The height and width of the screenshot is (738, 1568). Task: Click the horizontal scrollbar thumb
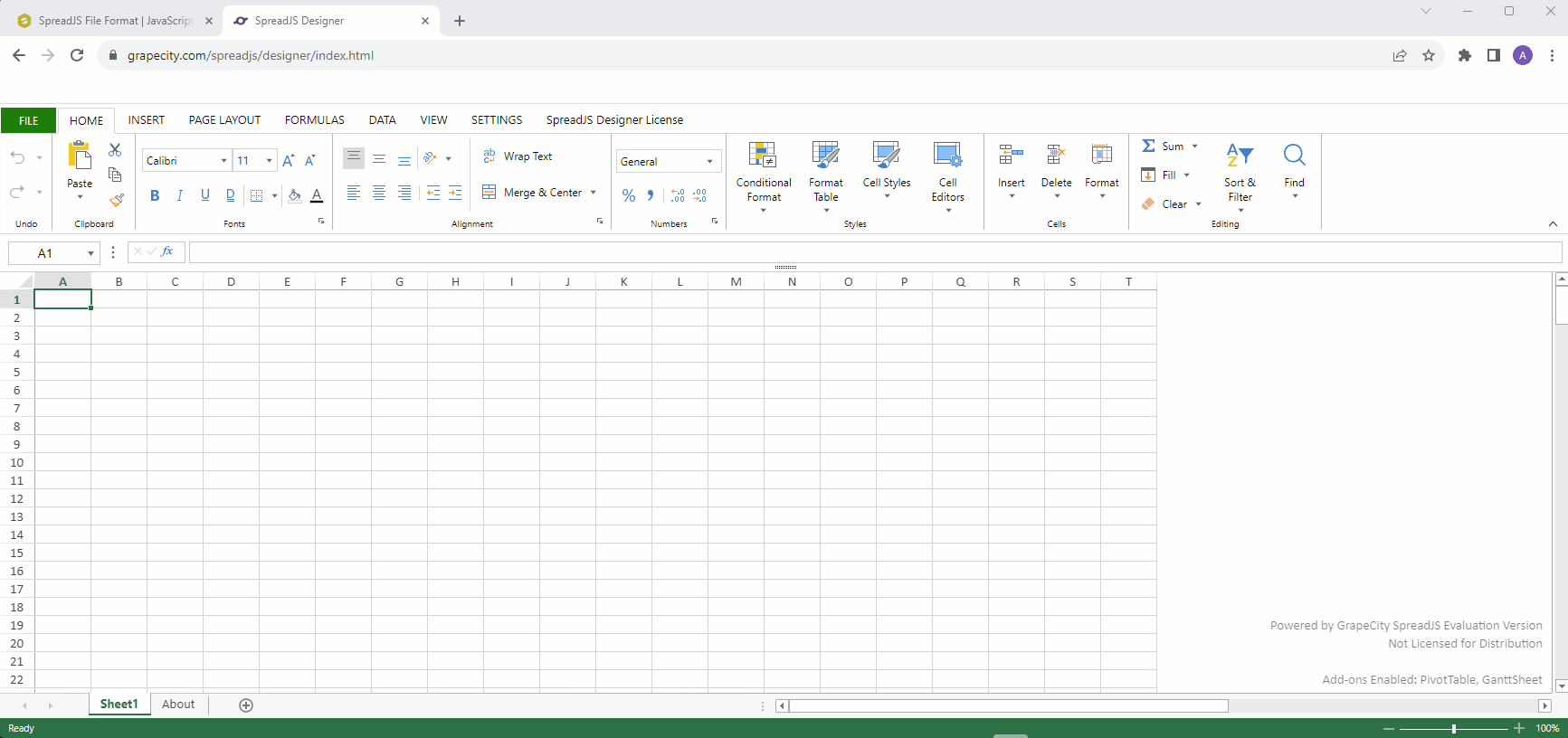[x=1008, y=706]
